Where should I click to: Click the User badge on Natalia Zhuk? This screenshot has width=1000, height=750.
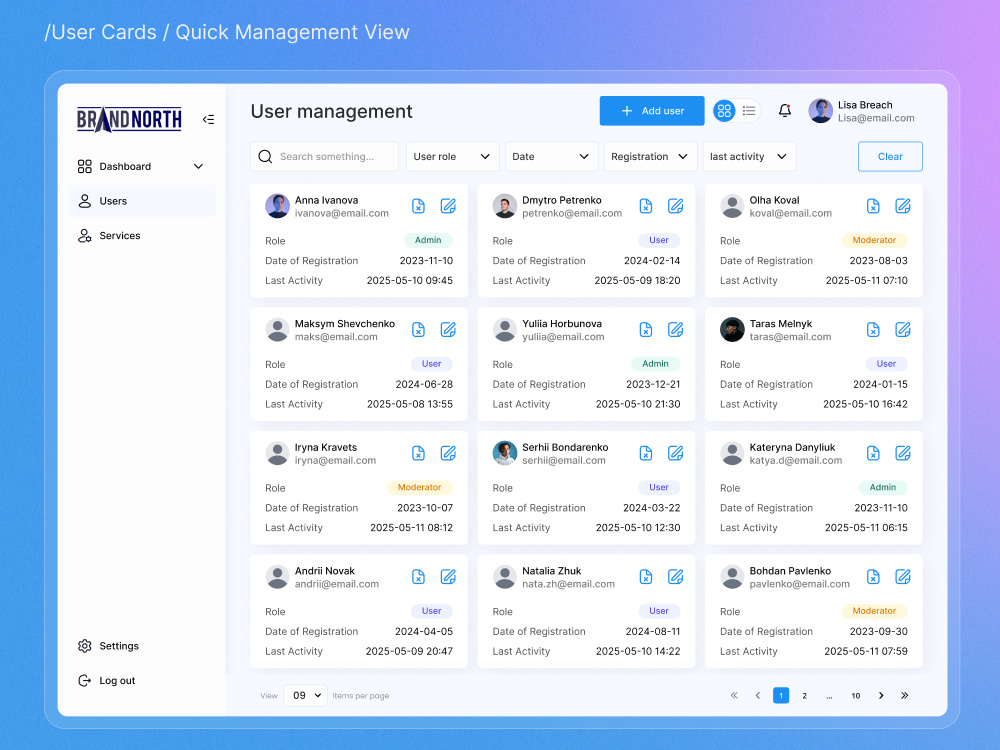tap(659, 611)
